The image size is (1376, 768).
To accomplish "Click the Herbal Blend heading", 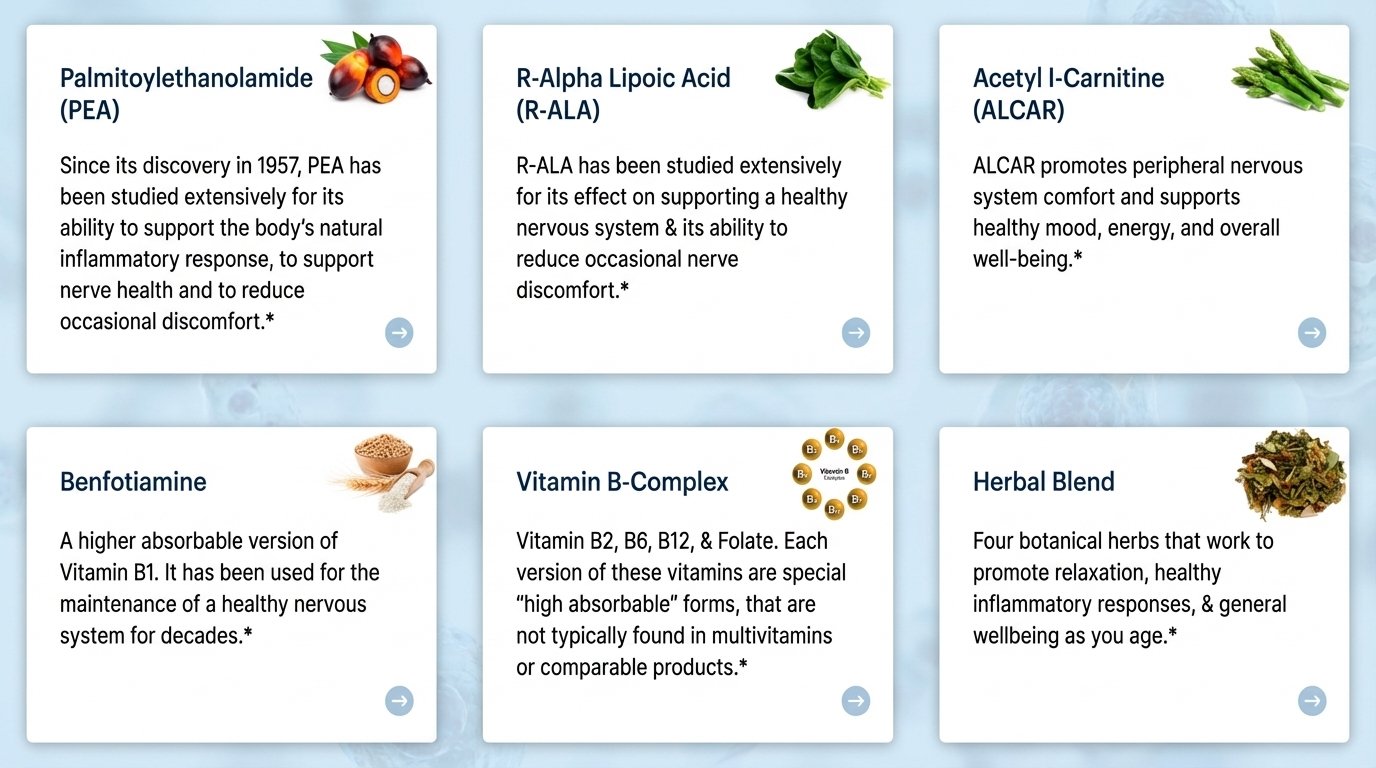I will (x=1043, y=482).
